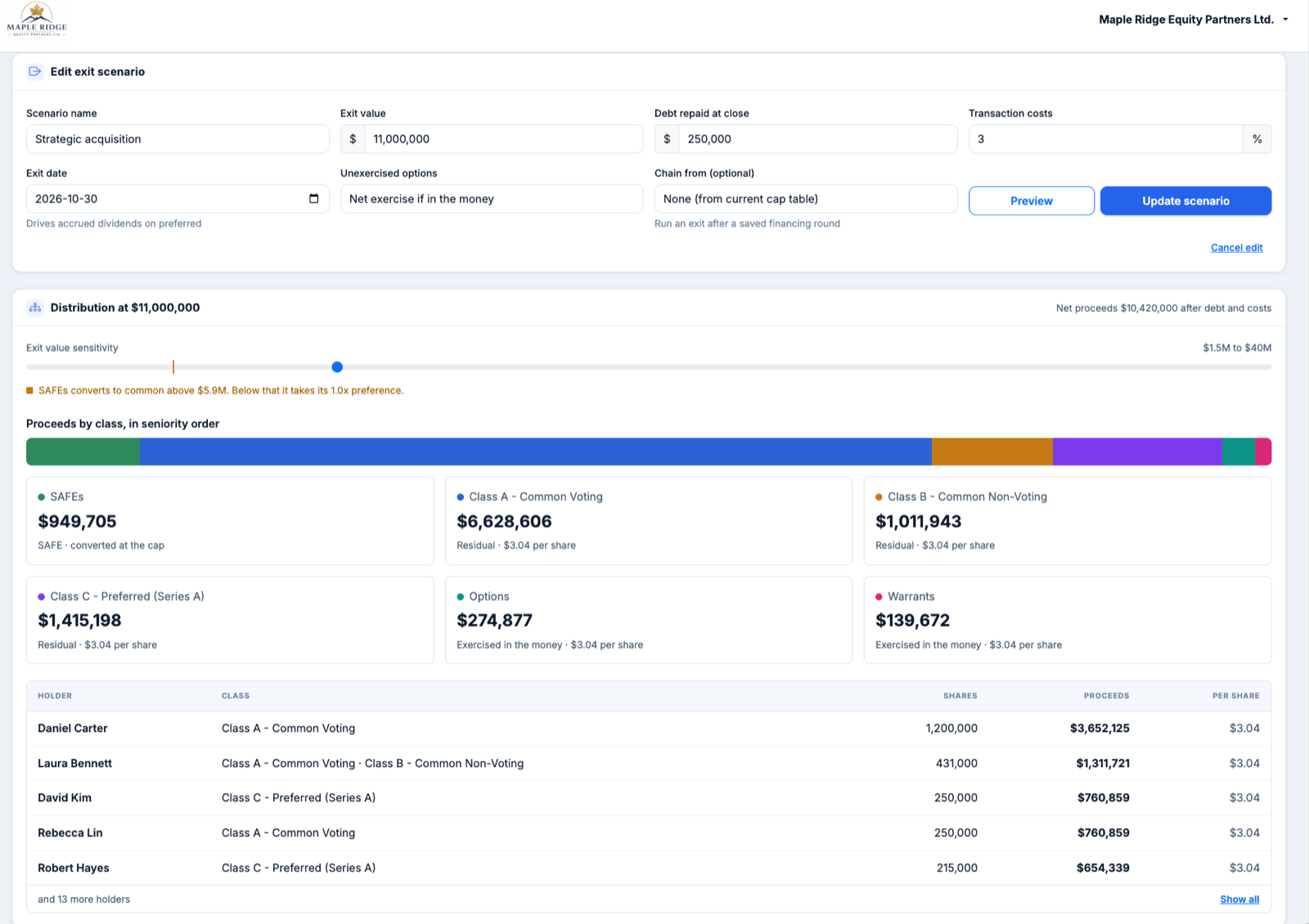Click the Exit date field
The width and height of the screenshot is (1309, 924).
[x=178, y=199]
